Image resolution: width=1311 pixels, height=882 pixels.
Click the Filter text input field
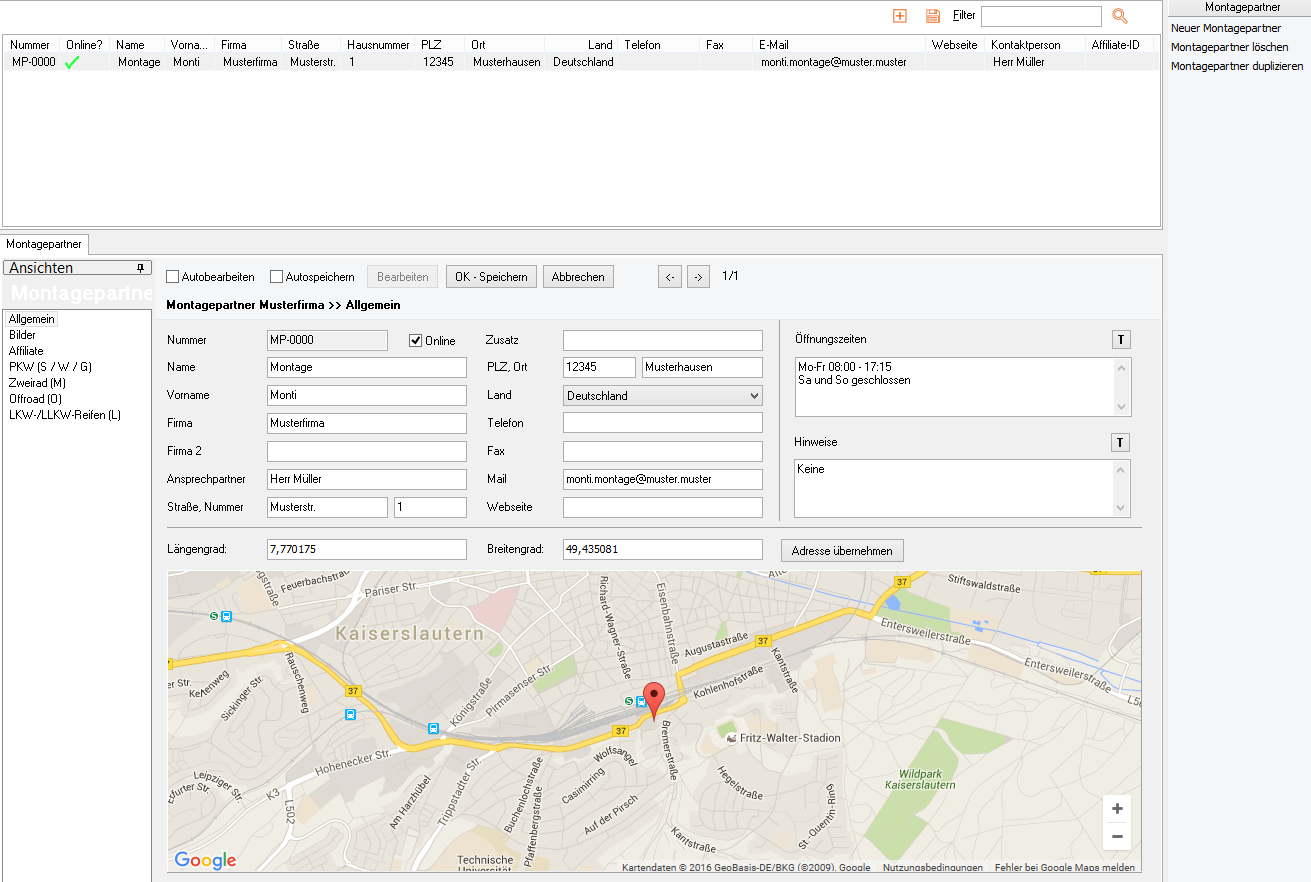coord(1040,16)
